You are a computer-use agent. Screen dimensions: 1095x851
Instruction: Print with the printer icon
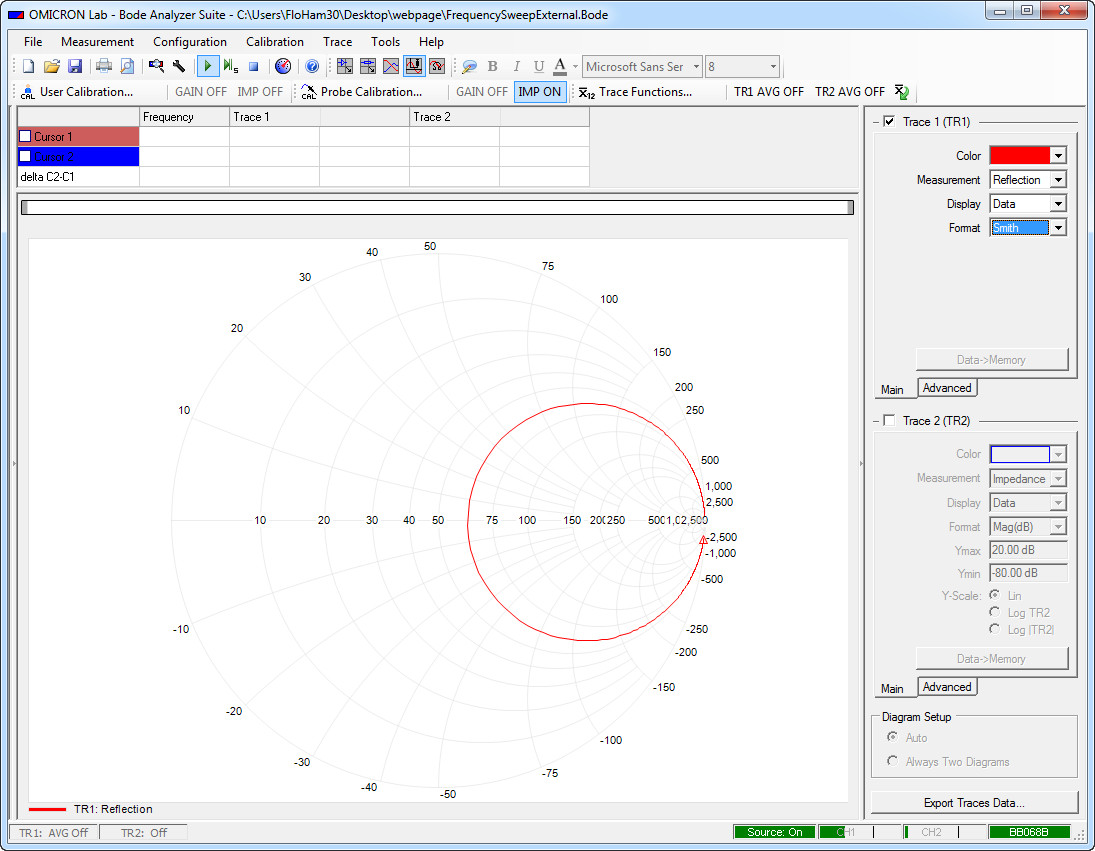(104, 66)
